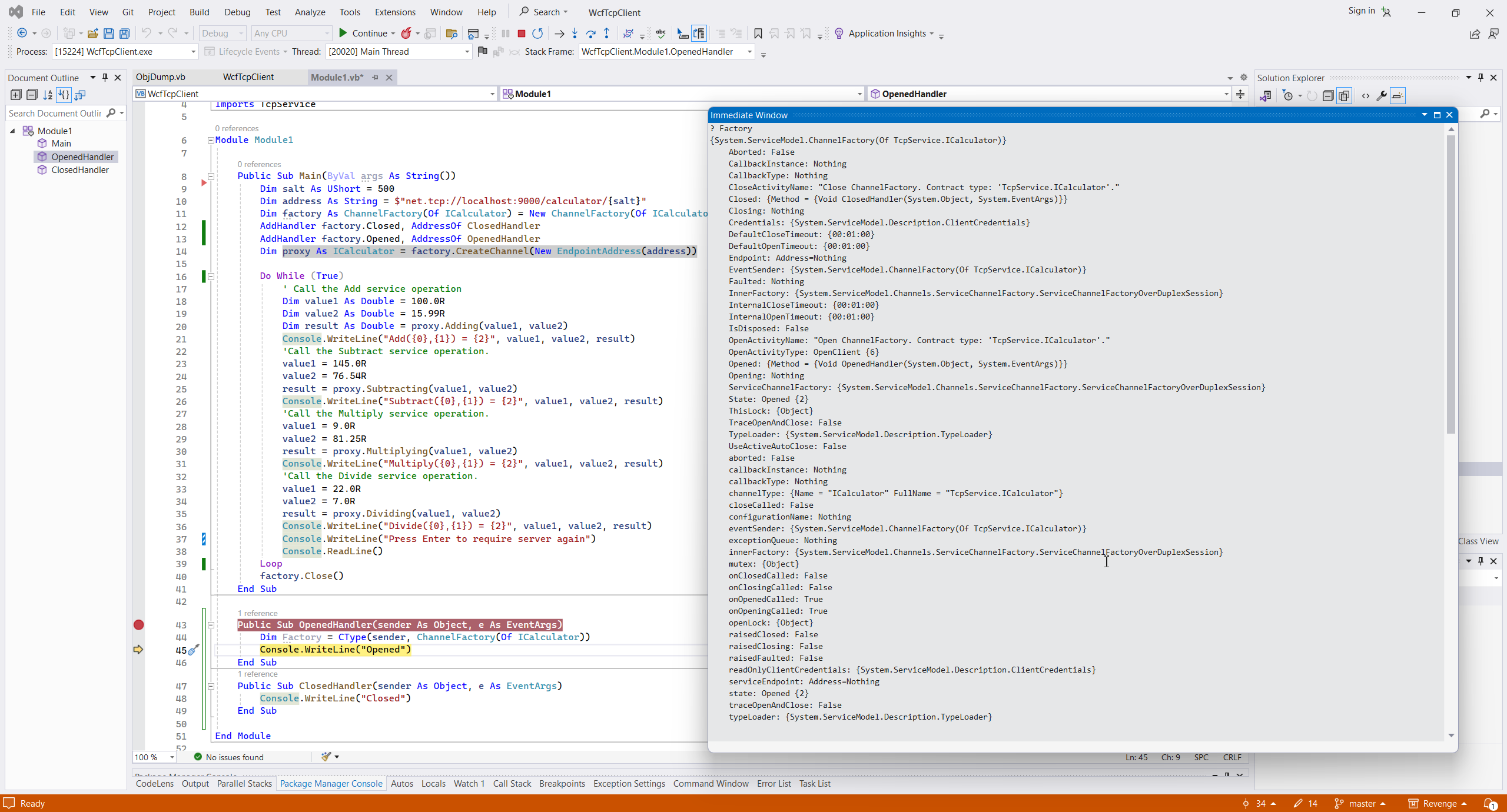The width and height of the screenshot is (1507, 812).
Task: Toggle auto-hide pin on Document Outline
Action: (x=105, y=78)
